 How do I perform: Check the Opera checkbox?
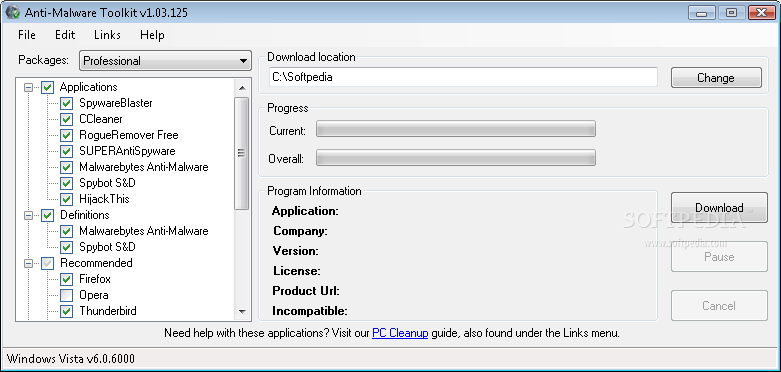point(66,295)
